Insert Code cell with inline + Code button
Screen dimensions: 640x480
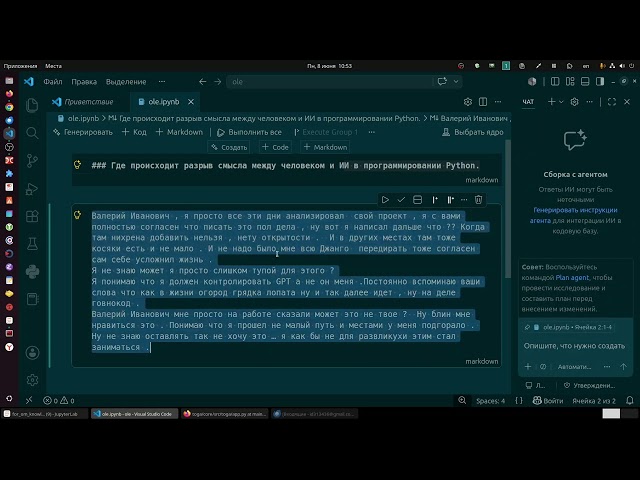pos(276,147)
